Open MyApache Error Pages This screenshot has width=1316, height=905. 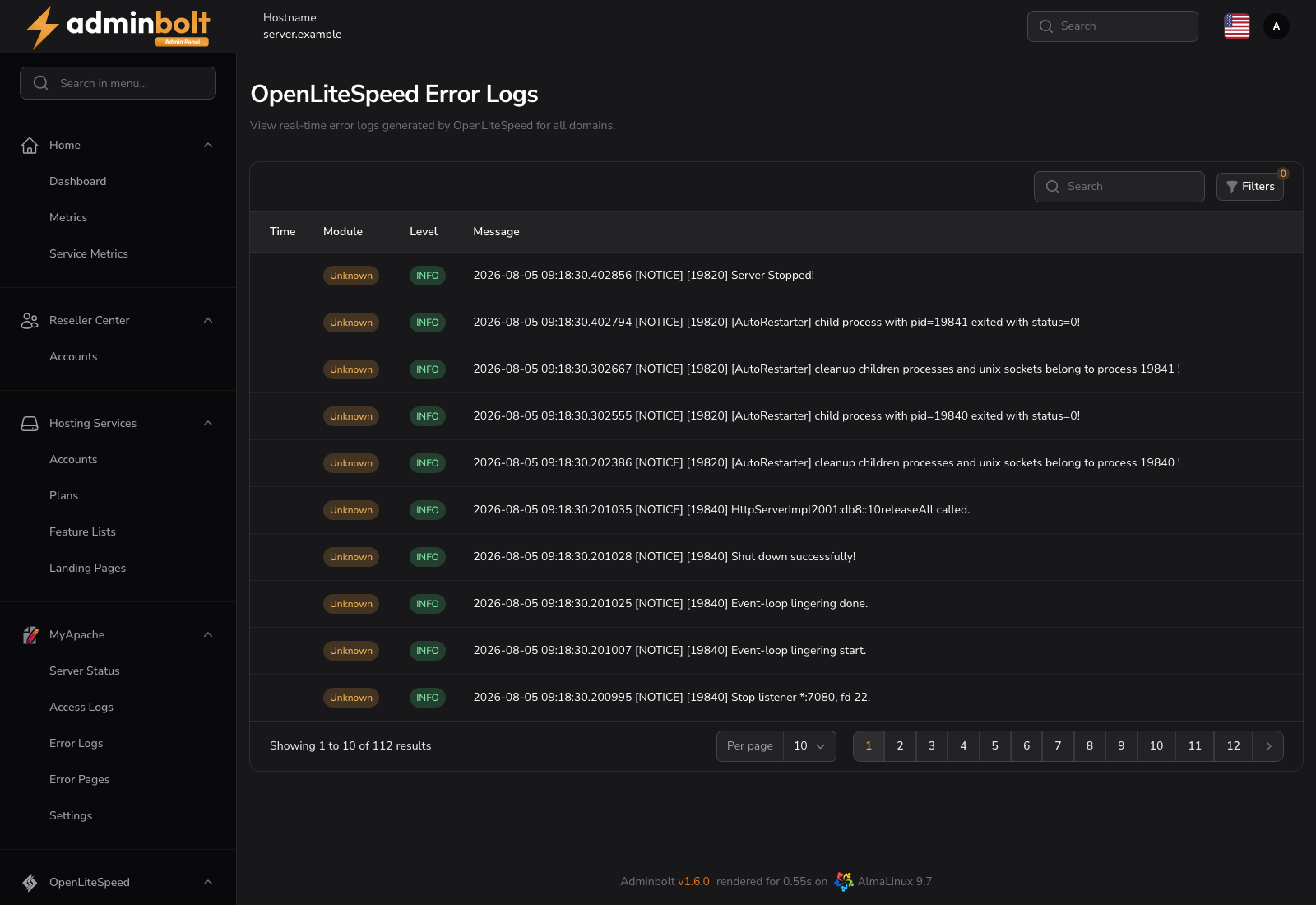pos(79,780)
